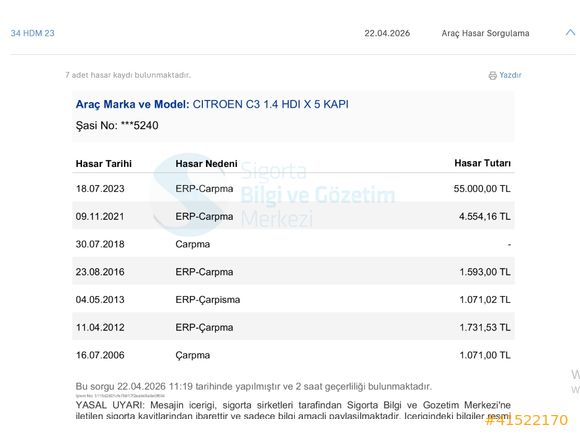Click the Hasar Tarihi column header

[x=104, y=163]
